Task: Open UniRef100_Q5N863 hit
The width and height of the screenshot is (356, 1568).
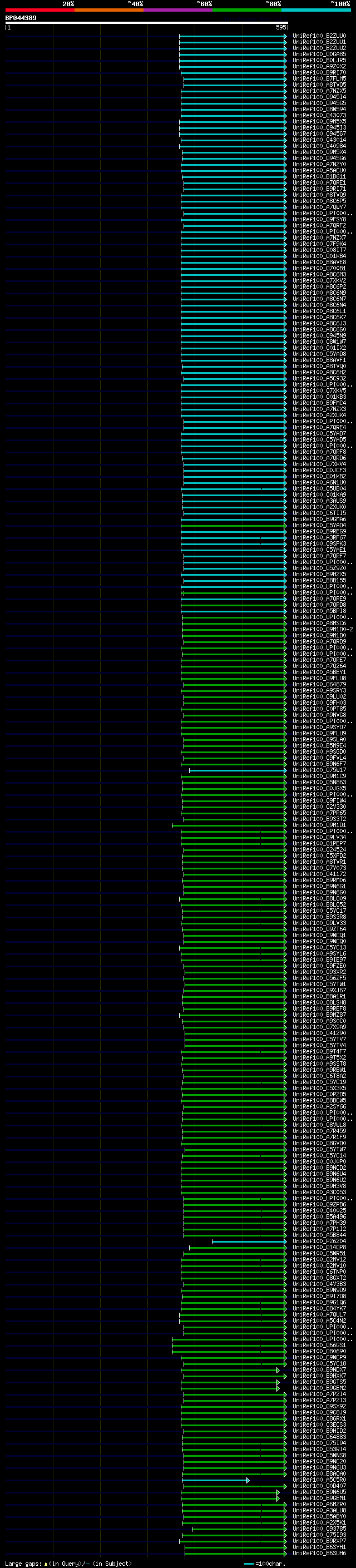Action: (x=319, y=782)
